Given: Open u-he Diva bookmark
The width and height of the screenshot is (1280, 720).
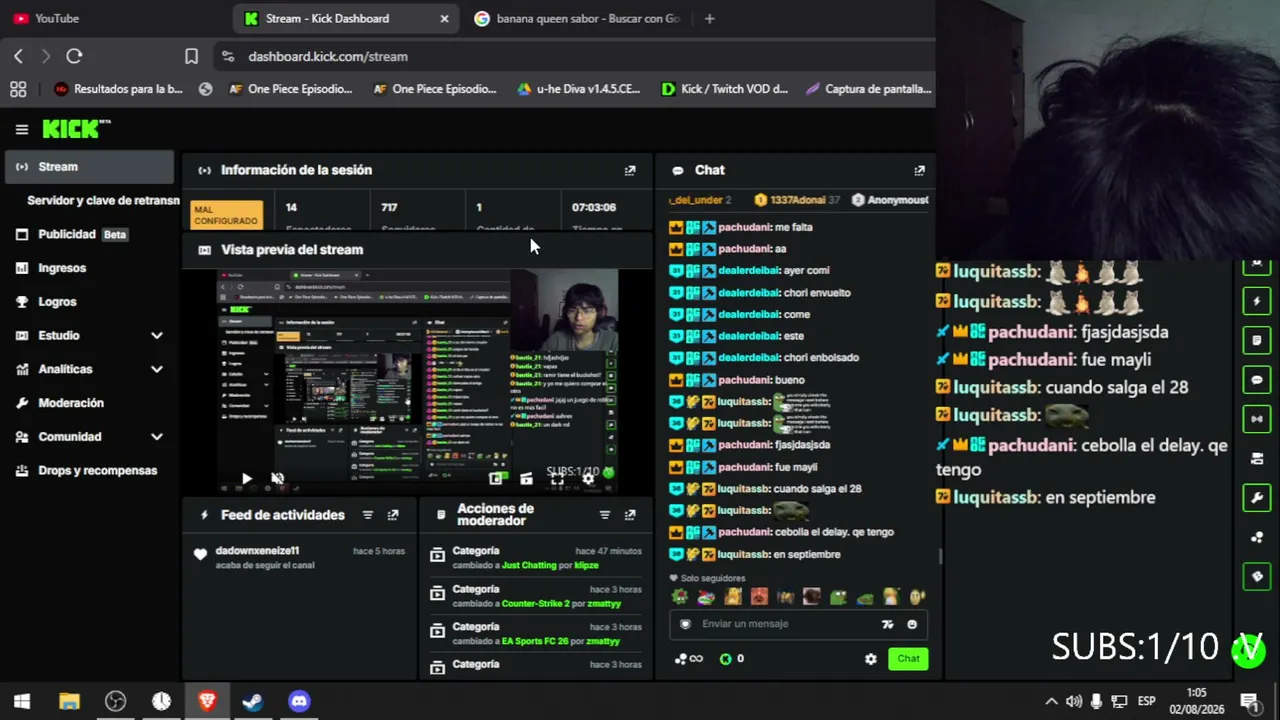Looking at the screenshot, I should point(578,89).
